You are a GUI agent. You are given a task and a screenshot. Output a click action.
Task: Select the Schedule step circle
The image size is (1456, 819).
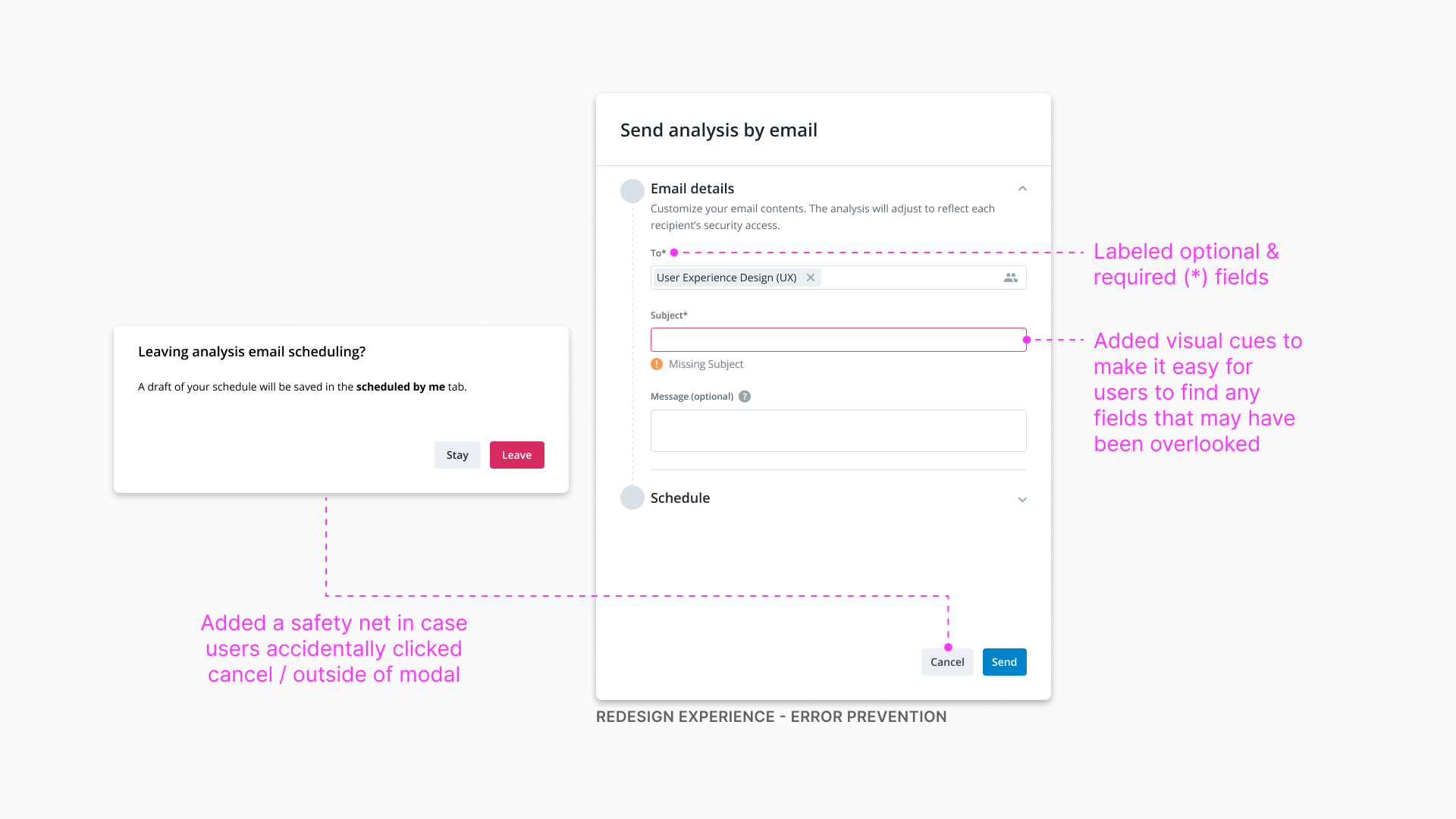click(x=632, y=497)
